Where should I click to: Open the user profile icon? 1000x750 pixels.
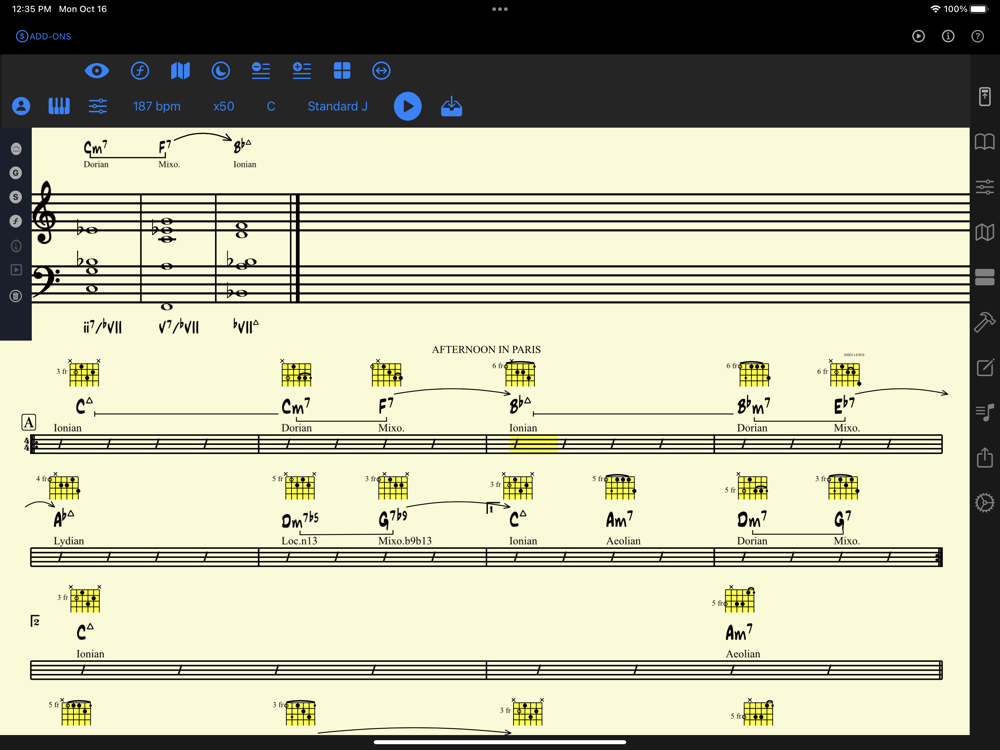click(21, 106)
